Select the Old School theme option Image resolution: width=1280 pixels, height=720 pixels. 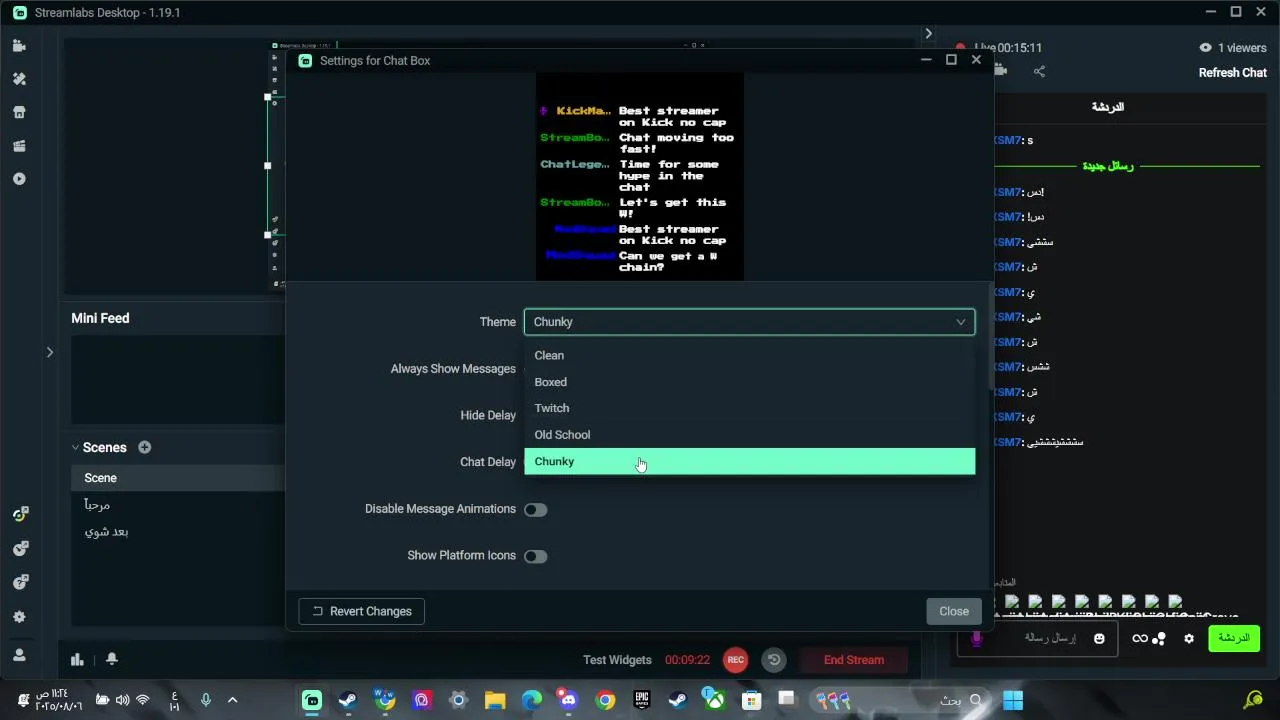tap(749, 435)
